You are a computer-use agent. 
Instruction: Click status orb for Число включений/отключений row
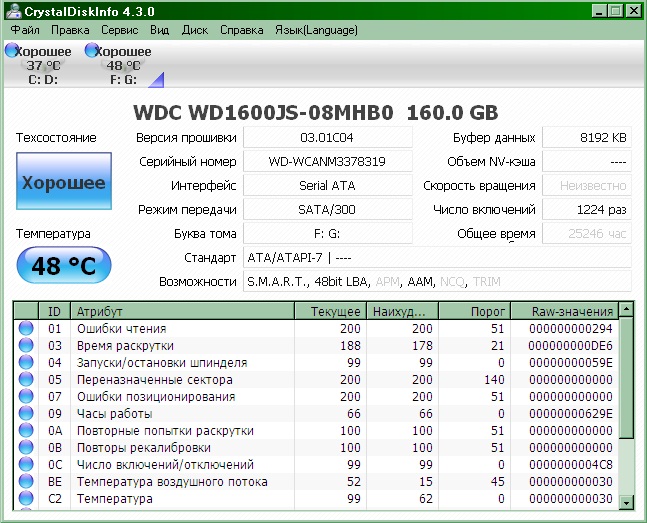(x=26, y=464)
